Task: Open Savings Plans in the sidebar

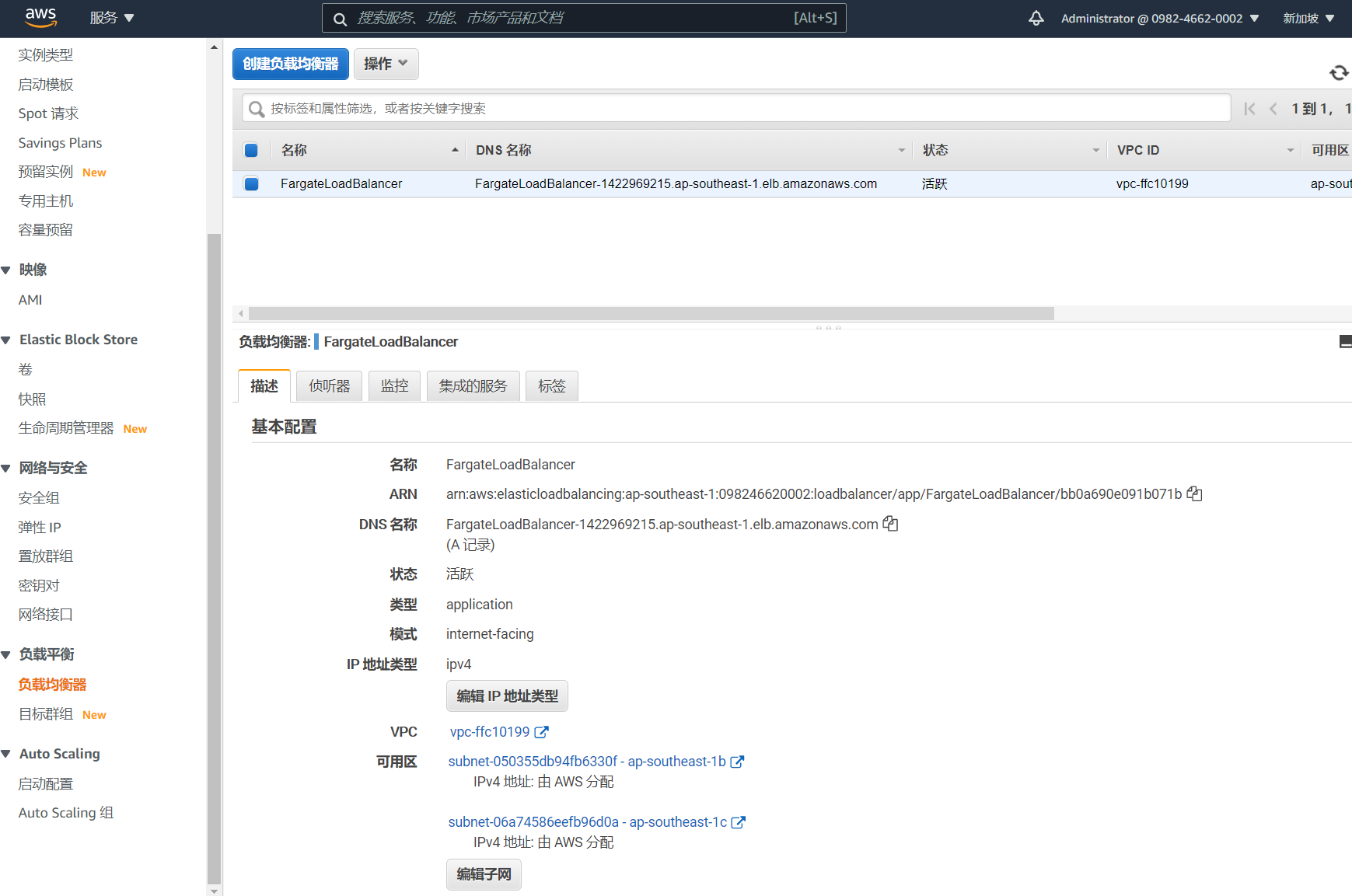Action: tap(61, 143)
